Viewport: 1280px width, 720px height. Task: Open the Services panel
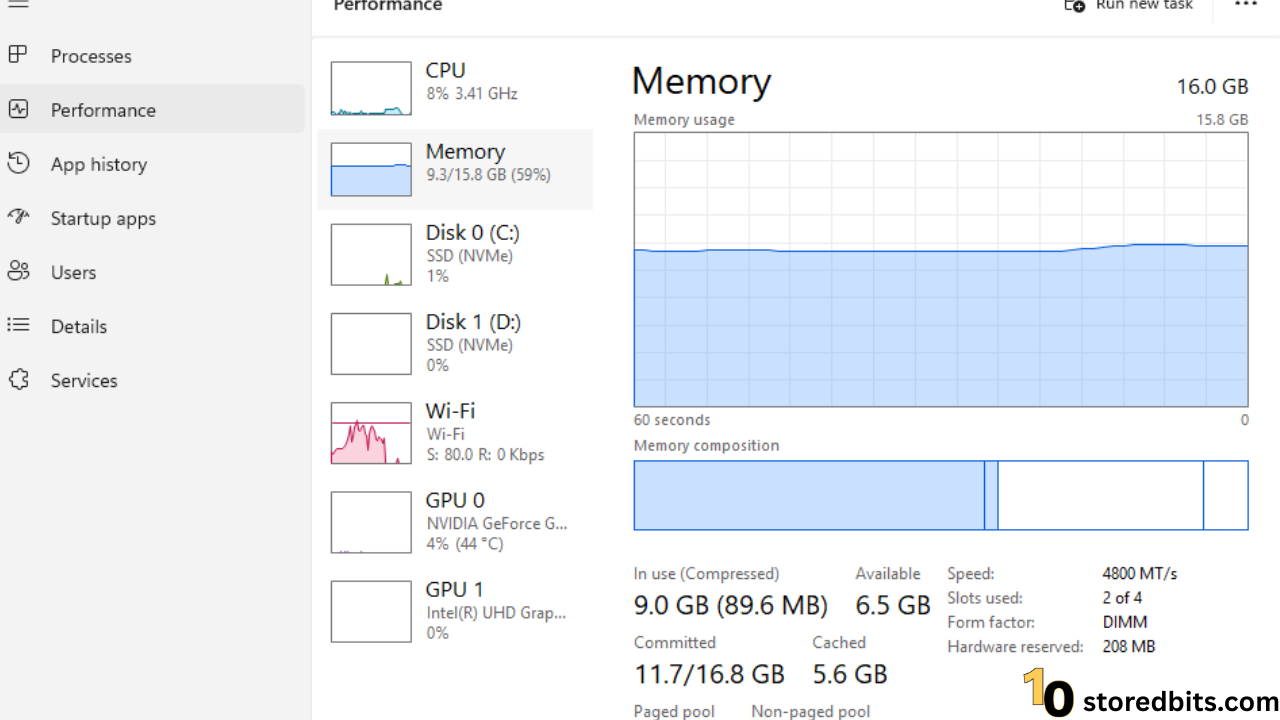point(20,380)
